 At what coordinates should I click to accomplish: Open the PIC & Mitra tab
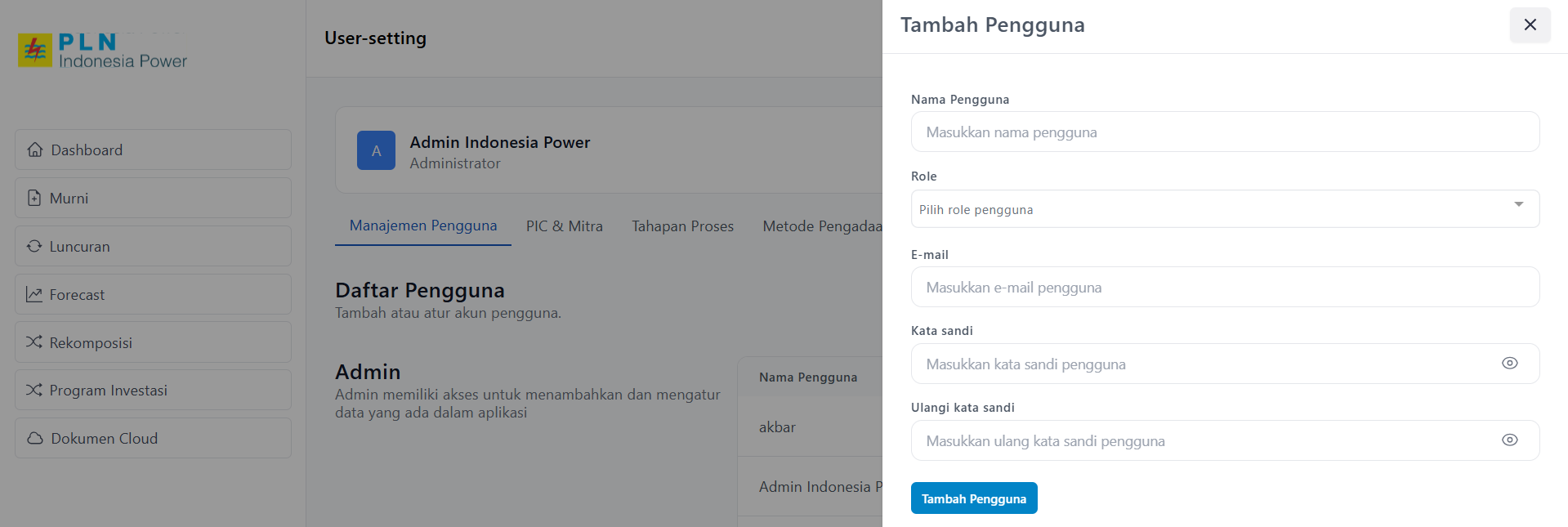pyautogui.click(x=565, y=226)
